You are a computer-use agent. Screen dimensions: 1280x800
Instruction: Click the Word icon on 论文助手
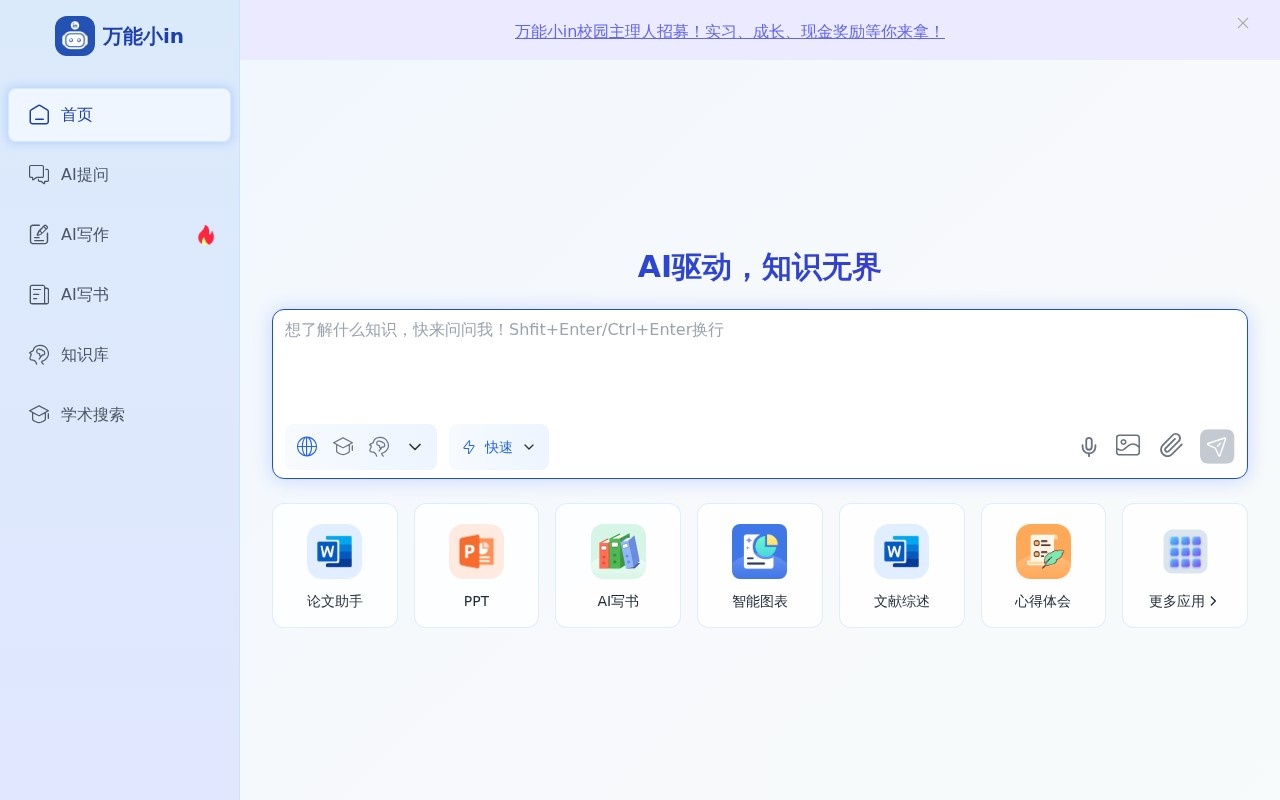pos(335,551)
